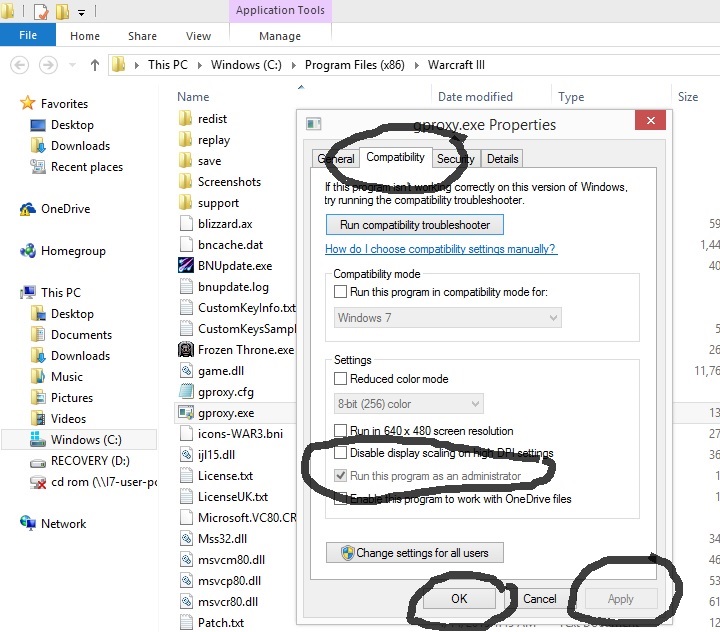Image resolution: width=720 pixels, height=632 pixels.
Task: Click the Favorites star icon
Action: 28,103
